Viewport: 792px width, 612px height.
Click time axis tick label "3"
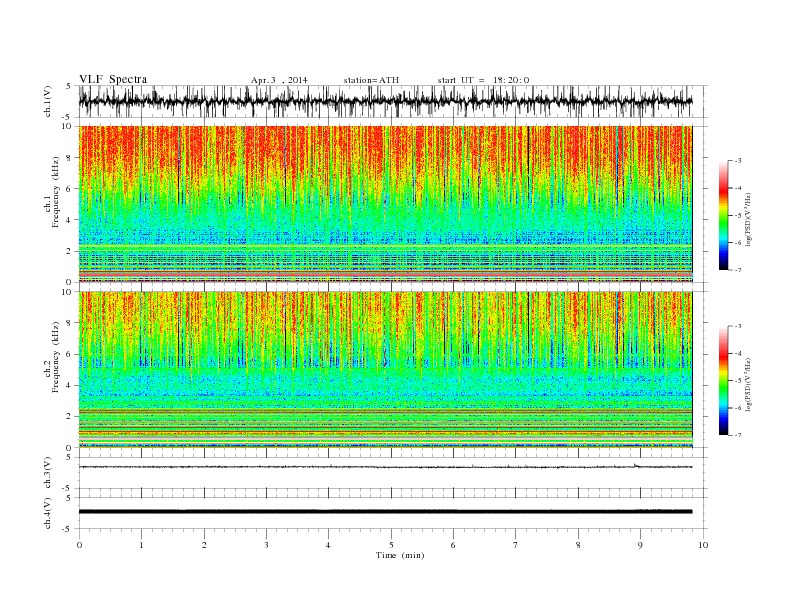[266, 545]
